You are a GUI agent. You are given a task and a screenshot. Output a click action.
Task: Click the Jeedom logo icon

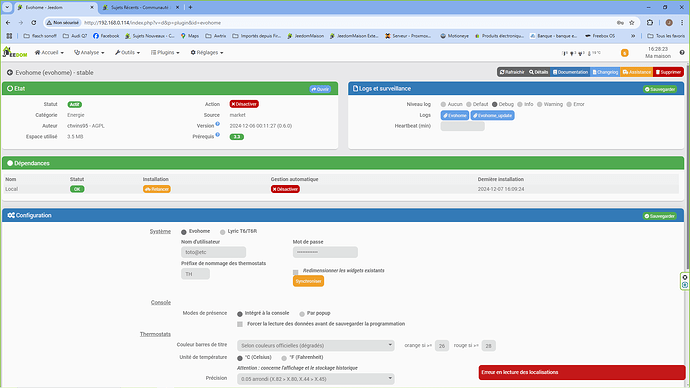tap(15, 52)
